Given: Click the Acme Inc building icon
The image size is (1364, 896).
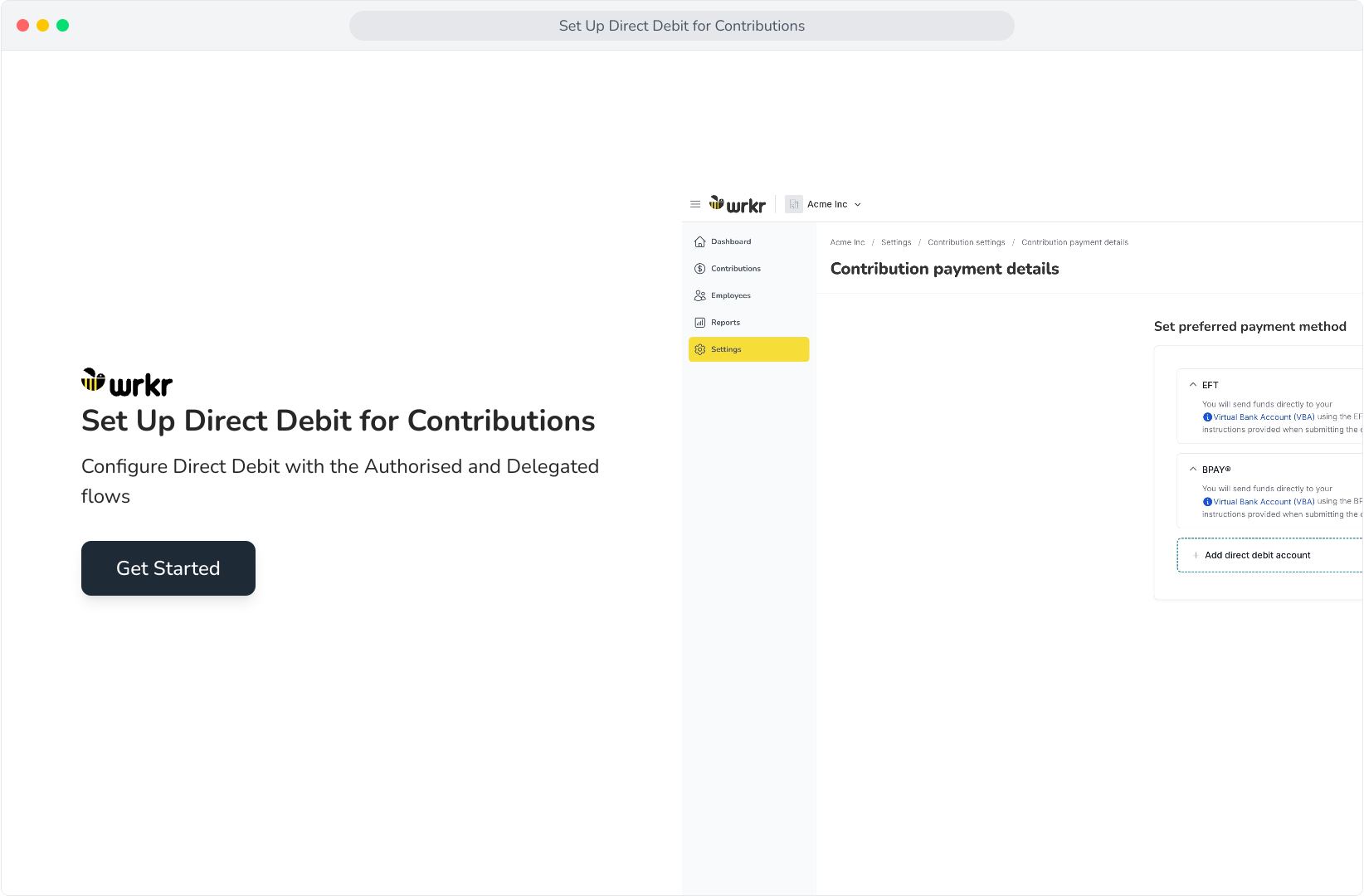Looking at the screenshot, I should 794,204.
